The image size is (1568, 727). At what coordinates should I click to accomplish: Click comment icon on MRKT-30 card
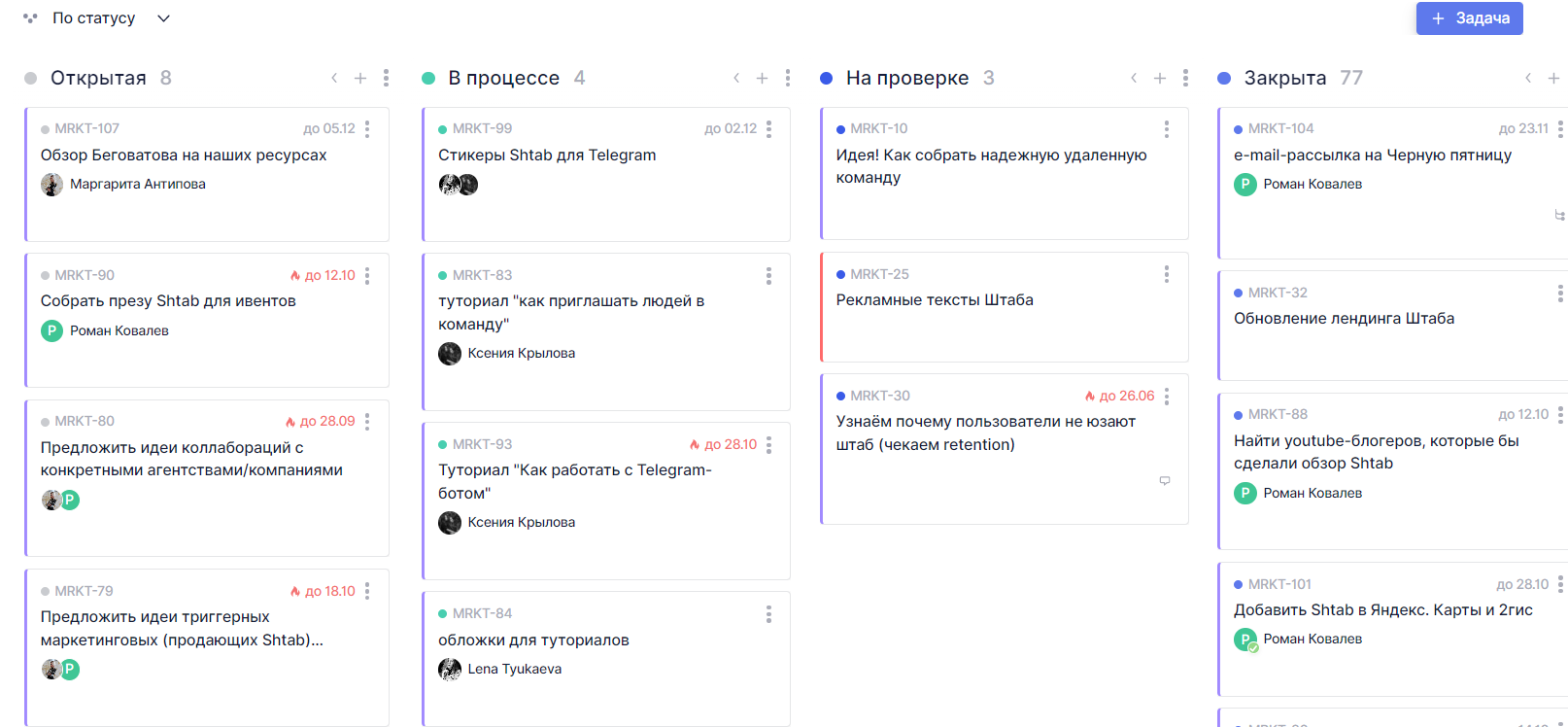(x=1164, y=481)
